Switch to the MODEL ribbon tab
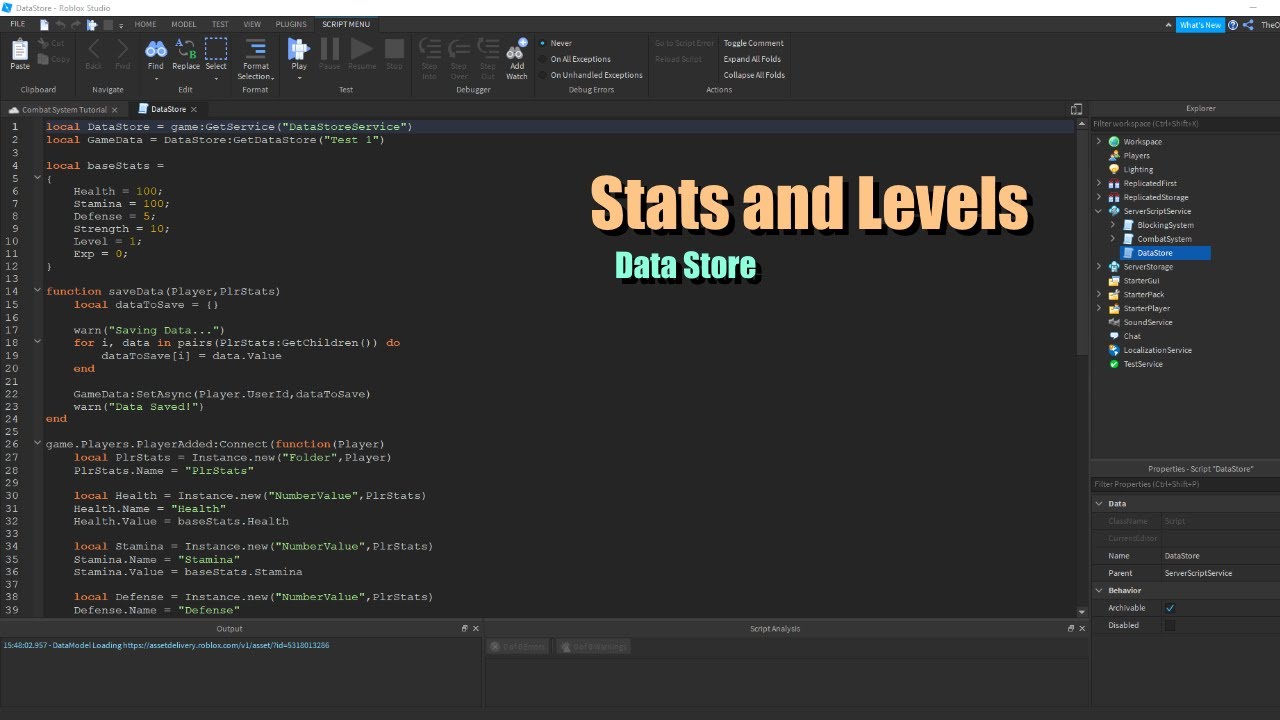1280x720 pixels. 184,24
